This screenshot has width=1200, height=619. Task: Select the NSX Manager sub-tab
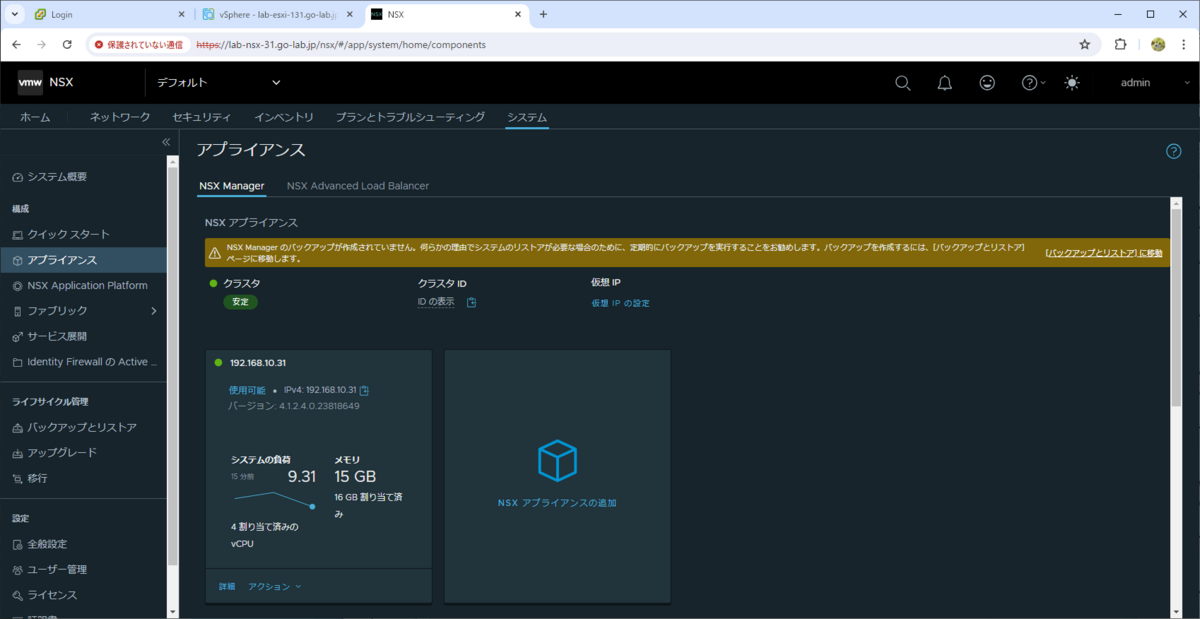coord(232,186)
